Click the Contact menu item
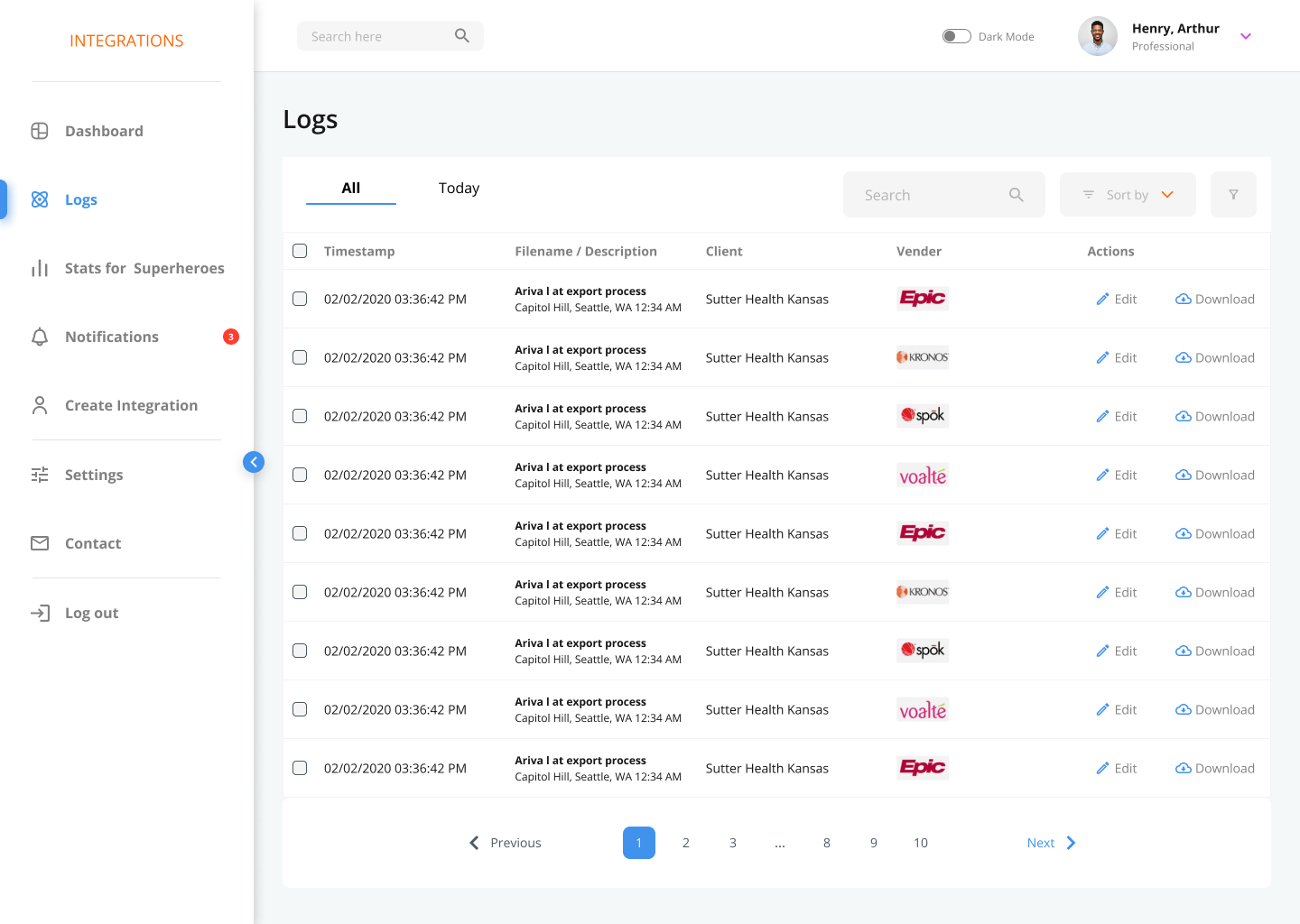The height and width of the screenshot is (924, 1300). [93, 543]
